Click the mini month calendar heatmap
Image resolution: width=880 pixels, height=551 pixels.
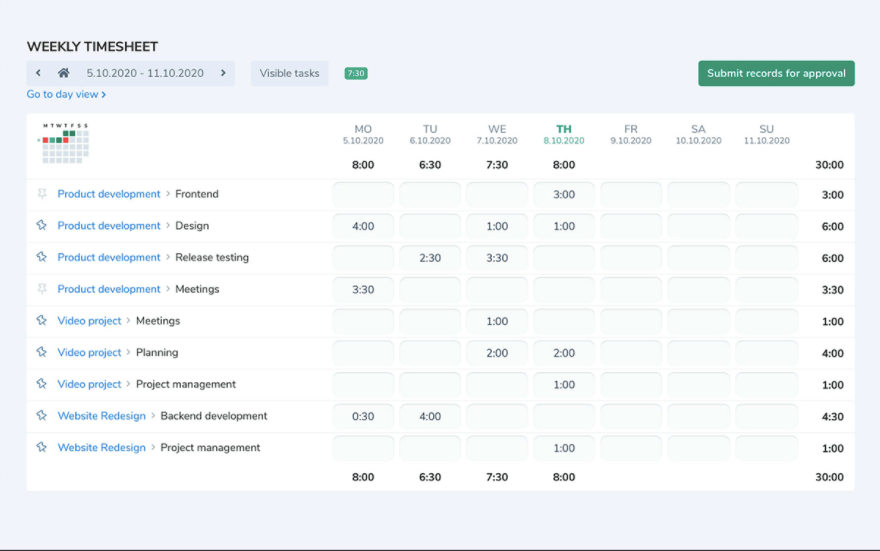[65, 142]
